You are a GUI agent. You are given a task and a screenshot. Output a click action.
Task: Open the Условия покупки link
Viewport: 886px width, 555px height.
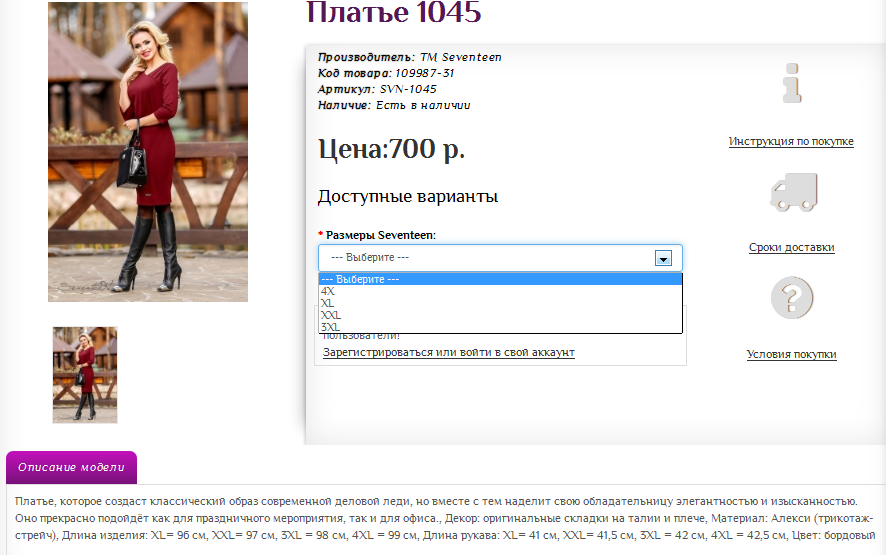click(791, 354)
